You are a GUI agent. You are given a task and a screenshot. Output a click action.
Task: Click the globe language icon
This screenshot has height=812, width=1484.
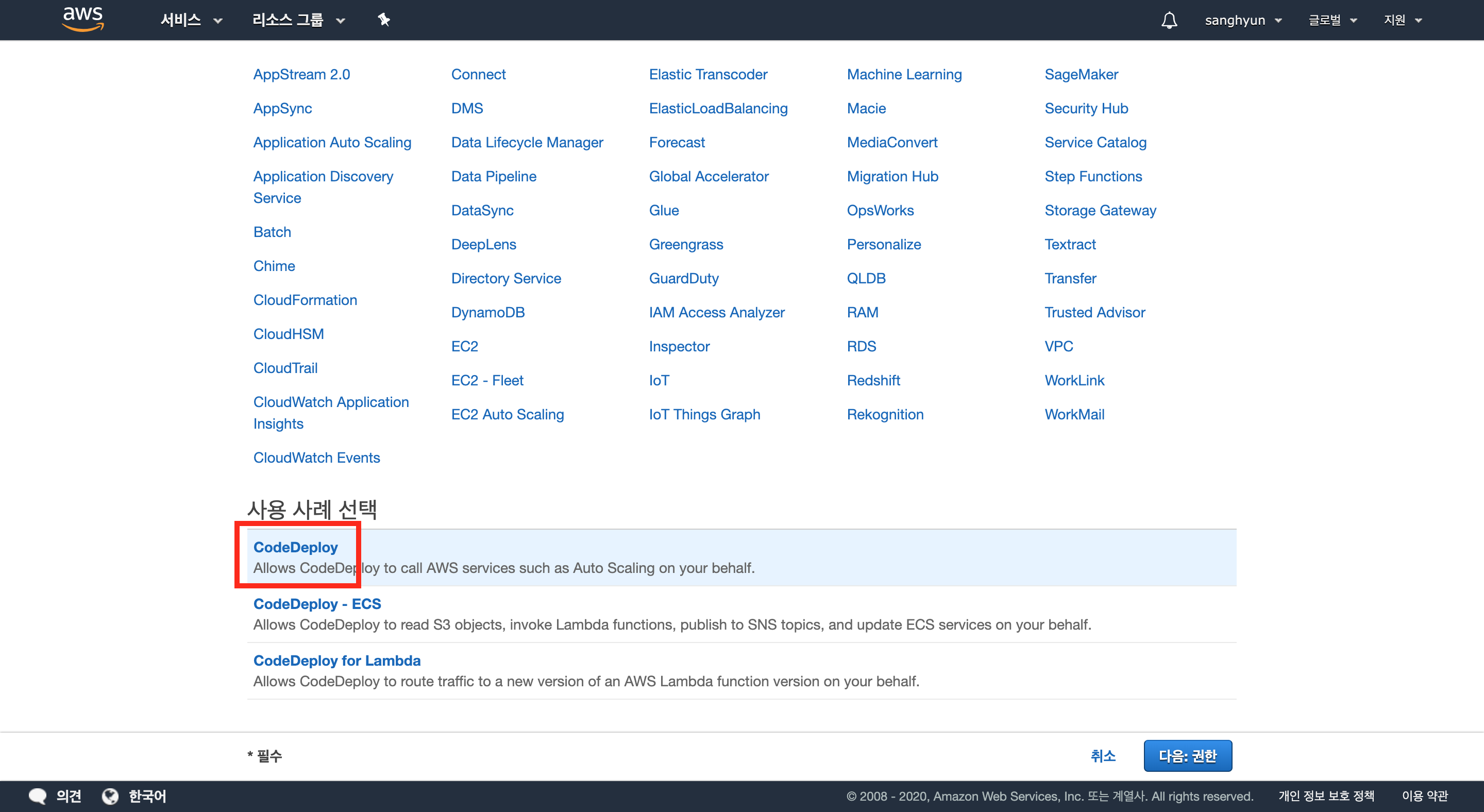[x=110, y=796]
